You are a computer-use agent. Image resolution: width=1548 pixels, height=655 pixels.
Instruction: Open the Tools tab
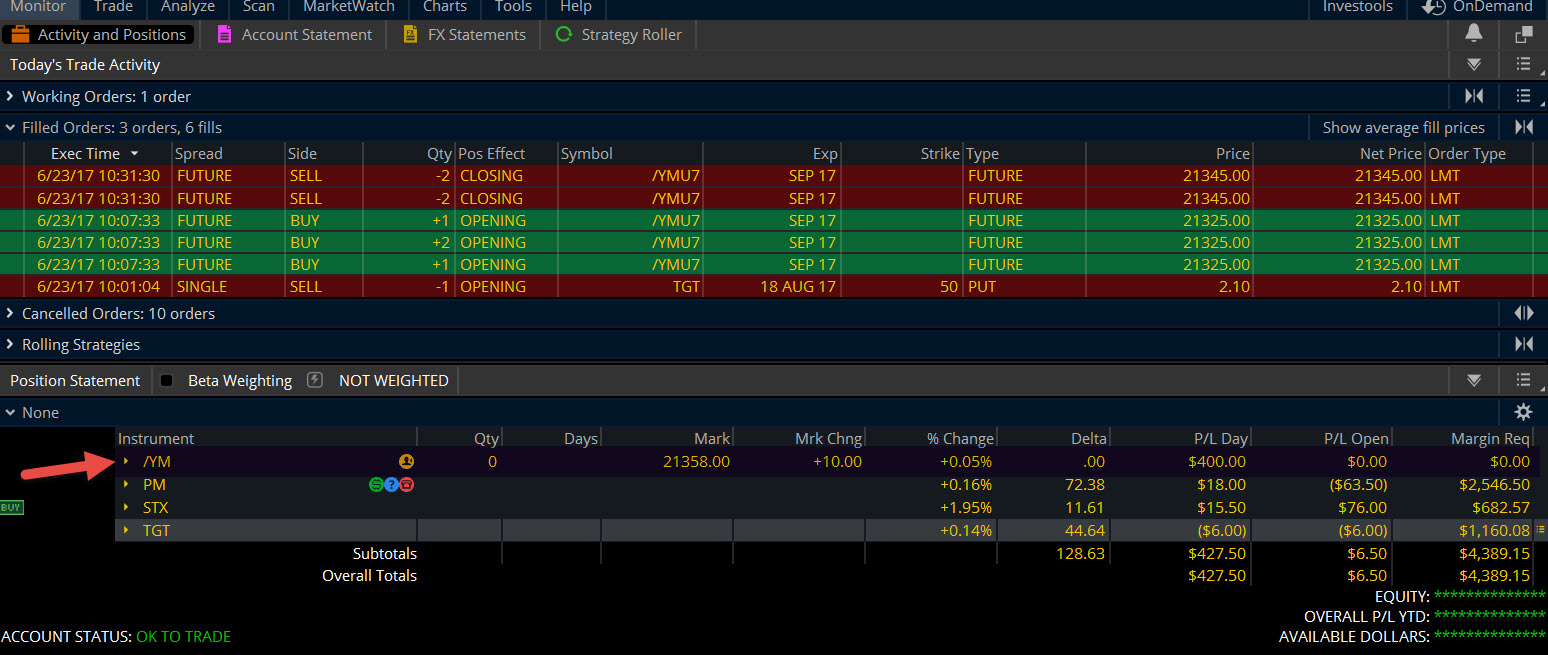pos(513,7)
